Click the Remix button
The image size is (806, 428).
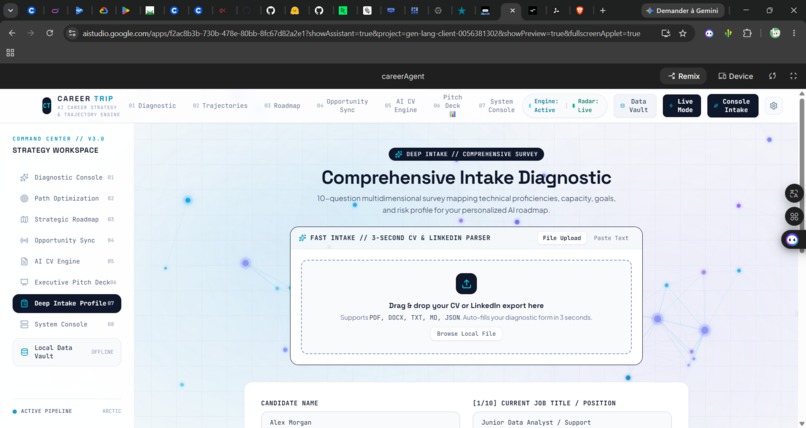(x=684, y=76)
